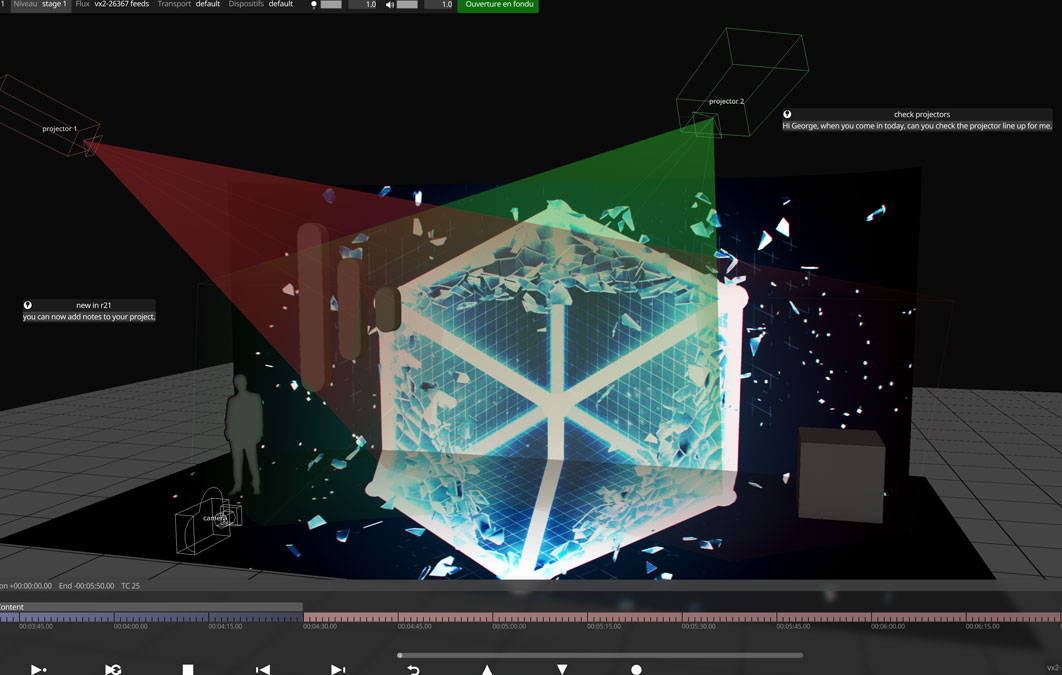Click the volume level slider

click(x=407, y=5)
